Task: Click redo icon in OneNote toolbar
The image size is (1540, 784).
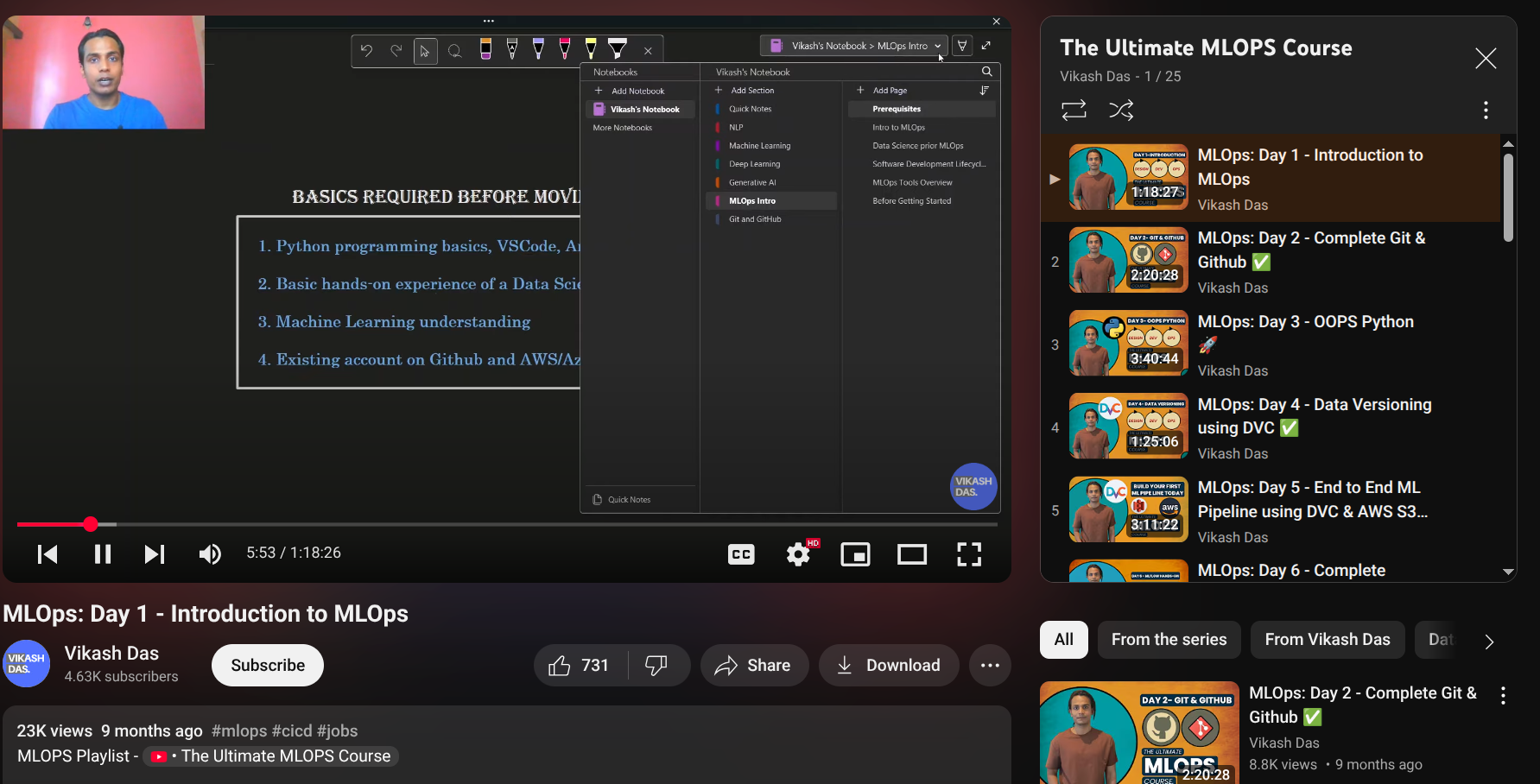Action: (x=396, y=51)
